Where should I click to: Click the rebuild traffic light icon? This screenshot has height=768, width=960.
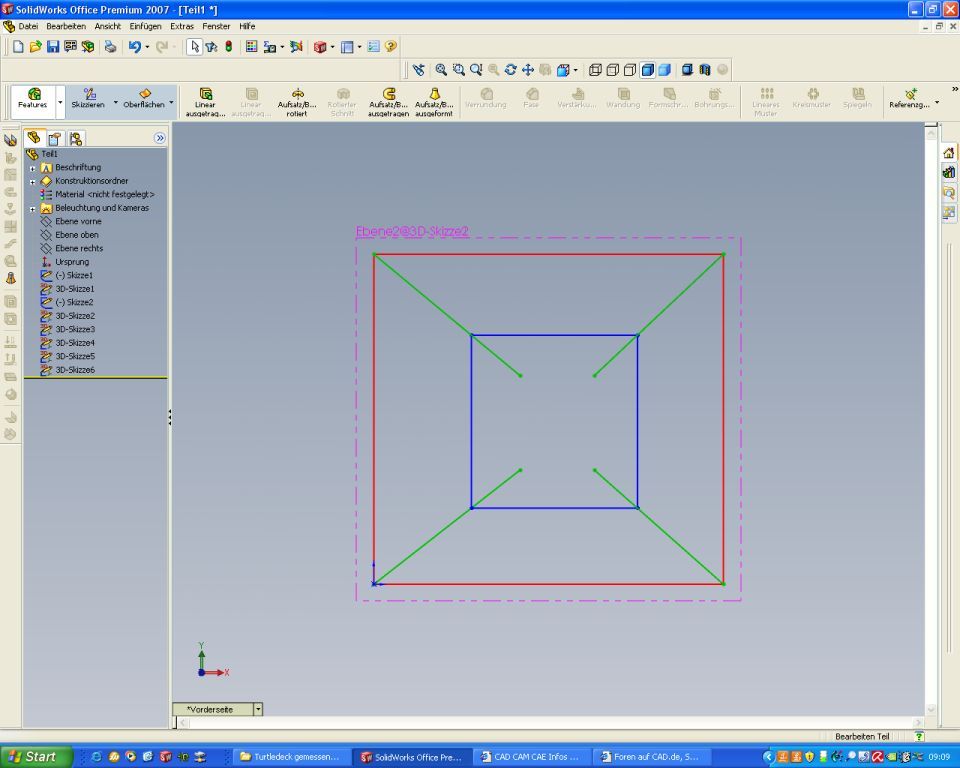pyautogui.click(x=228, y=47)
